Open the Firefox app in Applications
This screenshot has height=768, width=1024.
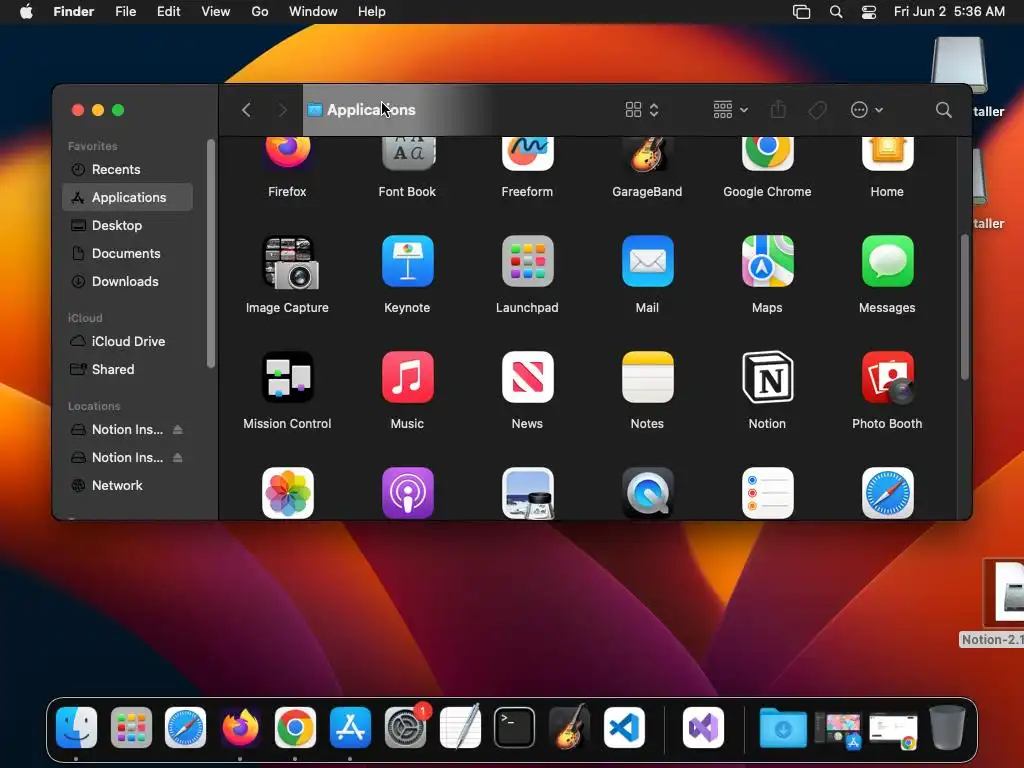point(287,153)
